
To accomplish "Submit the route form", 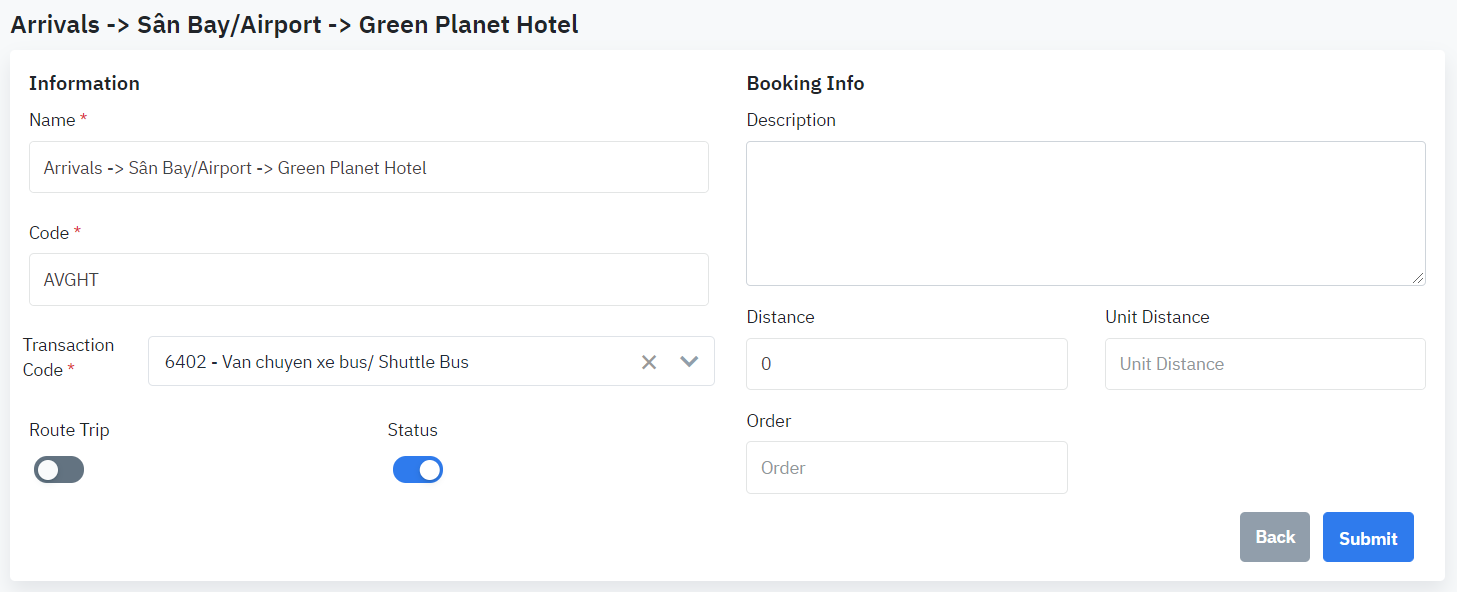I will (x=1367, y=538).
